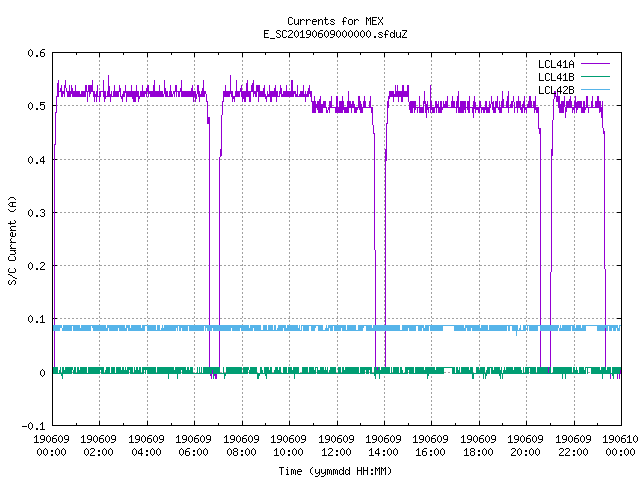
Task: Click the purple LCL41A legend line sample
Action: 595,64
